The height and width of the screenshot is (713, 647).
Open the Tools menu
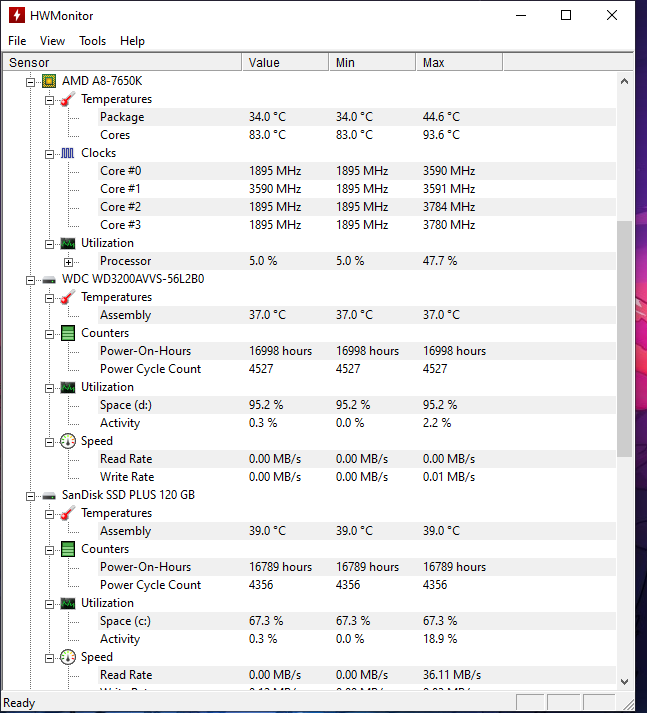click(92, 41)
